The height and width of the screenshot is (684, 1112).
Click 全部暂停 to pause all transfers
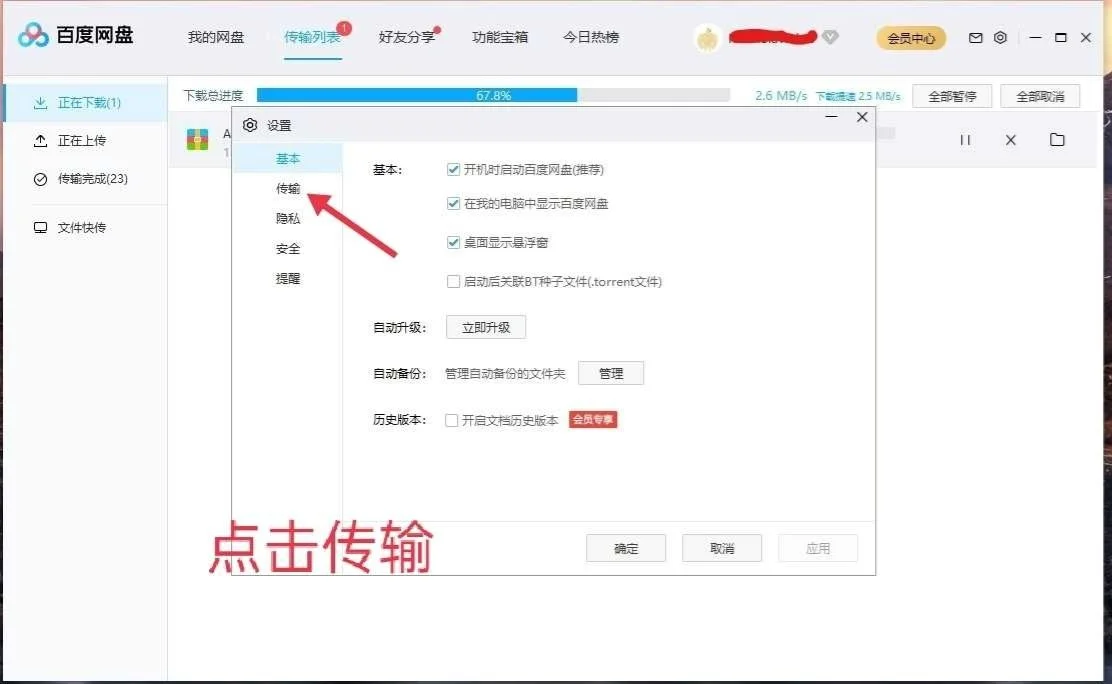[952, 94]
